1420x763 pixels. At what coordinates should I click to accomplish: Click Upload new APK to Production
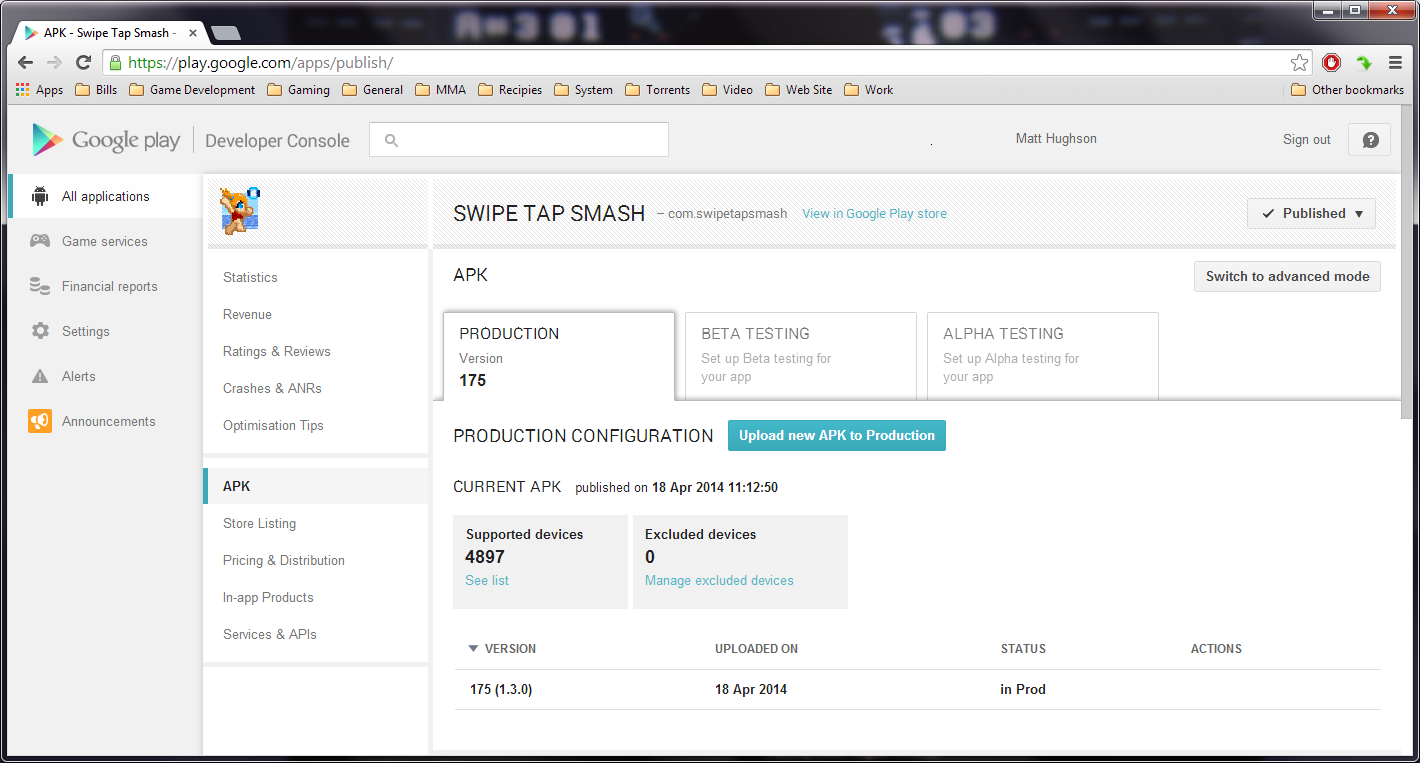837,435
